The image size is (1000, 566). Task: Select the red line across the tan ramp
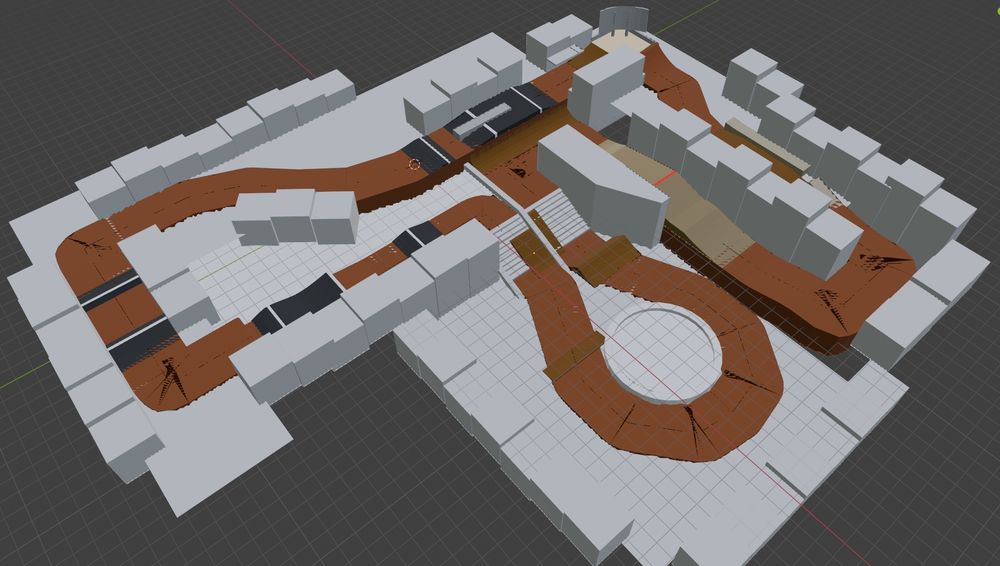(665, 178)
